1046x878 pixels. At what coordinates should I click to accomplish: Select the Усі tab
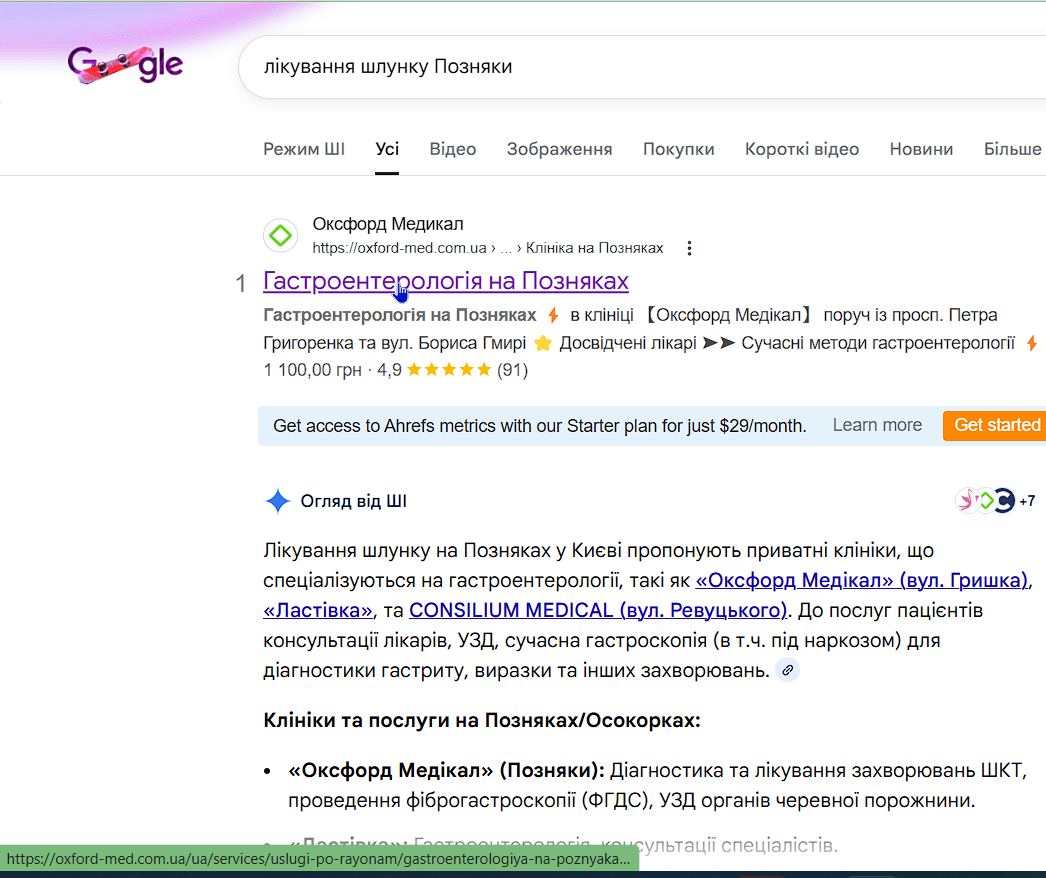click(387, 149)
